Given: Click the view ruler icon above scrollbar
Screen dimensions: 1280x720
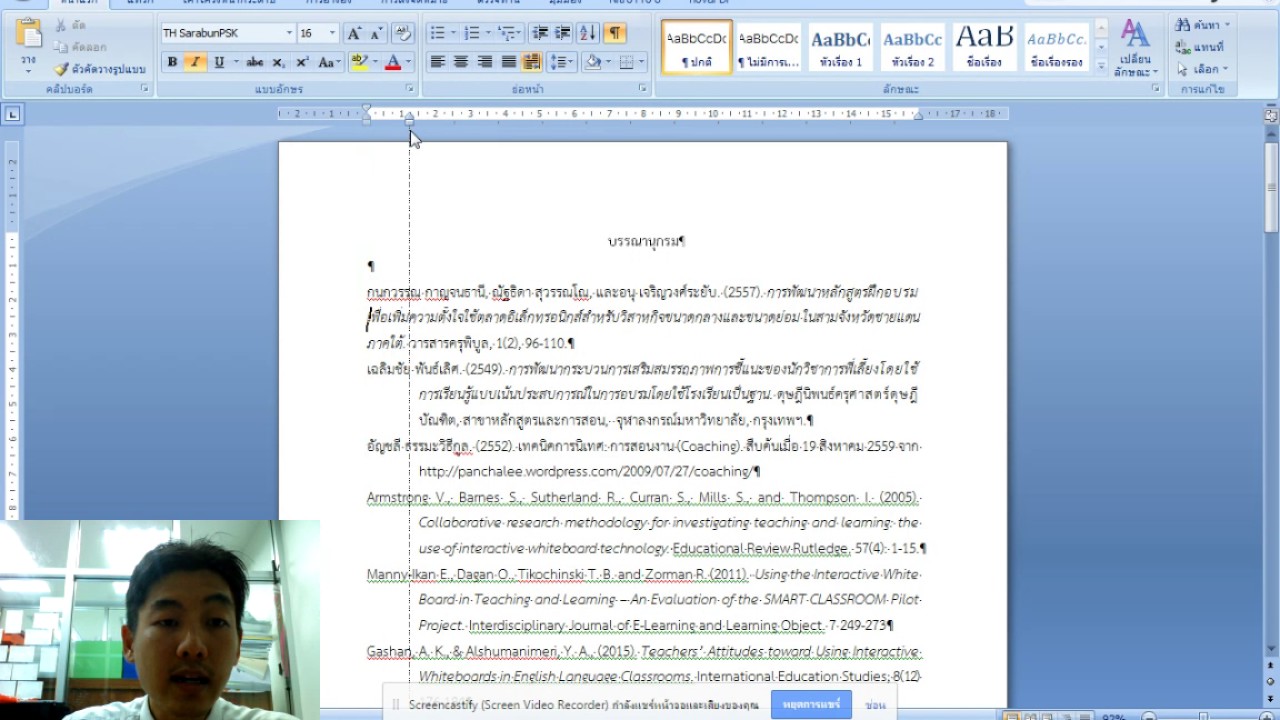Looking at the screenshot, I should click(1271, 115).
